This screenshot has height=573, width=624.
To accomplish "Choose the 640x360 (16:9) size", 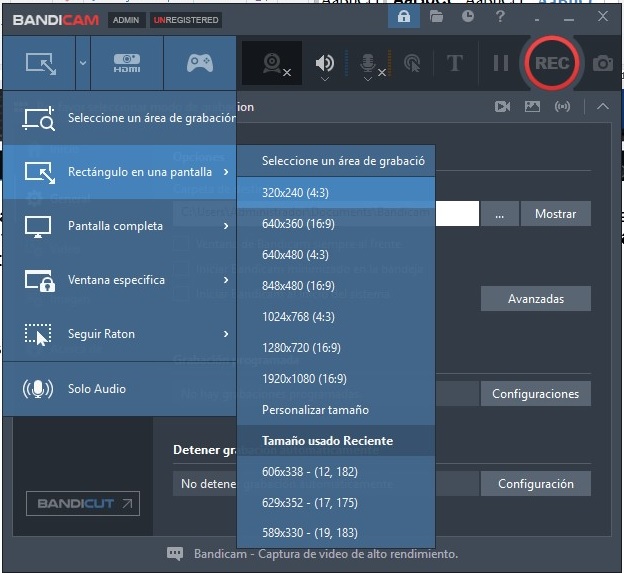I will click(336, 224).
